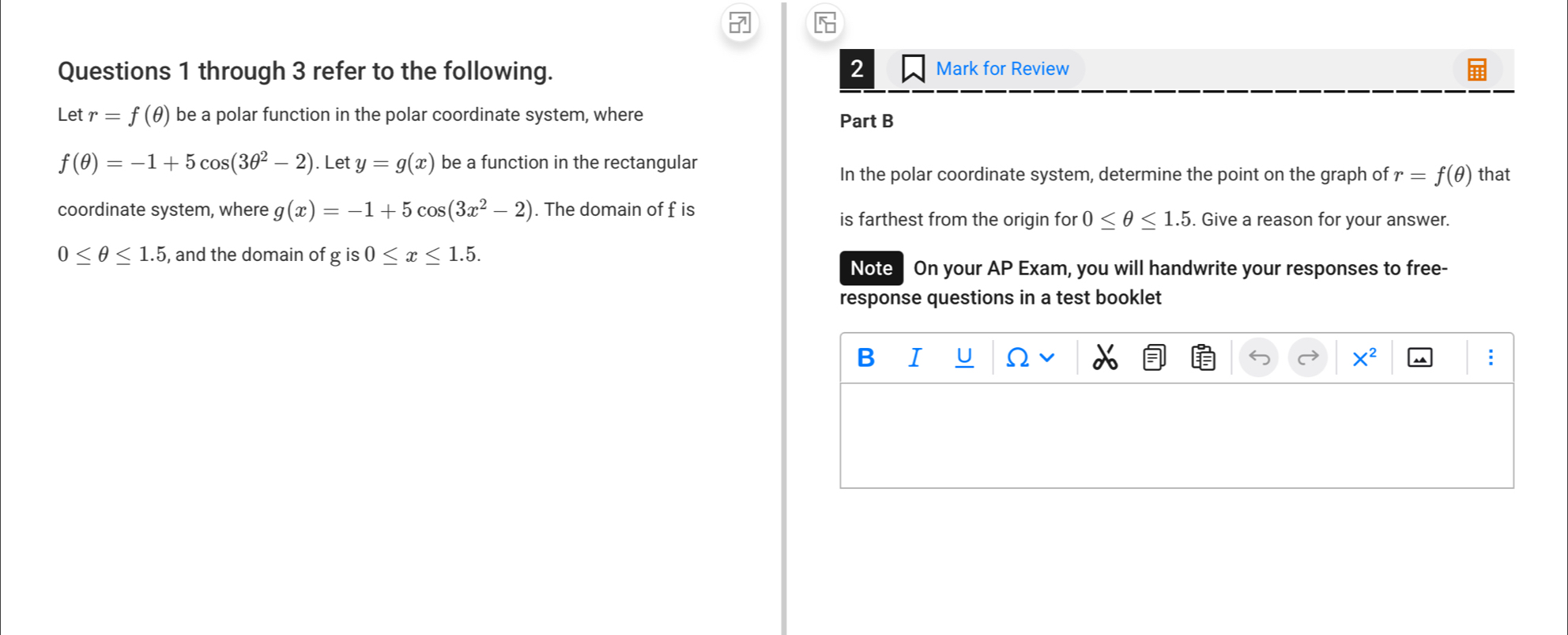Select question number 2 badge
1568x635 pixels.
857,69
